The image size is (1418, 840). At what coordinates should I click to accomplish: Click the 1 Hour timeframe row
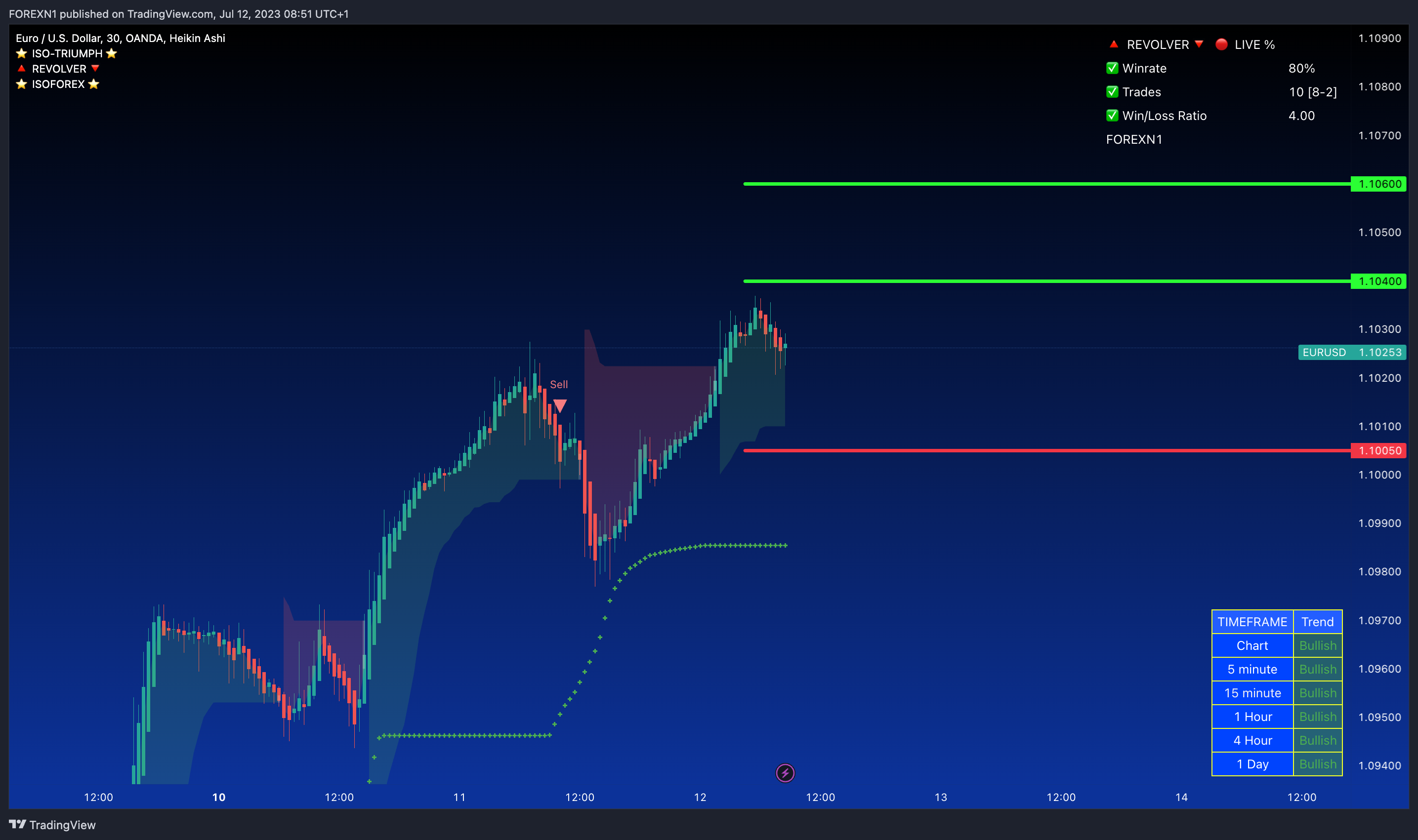click(x=1276, y=717)
